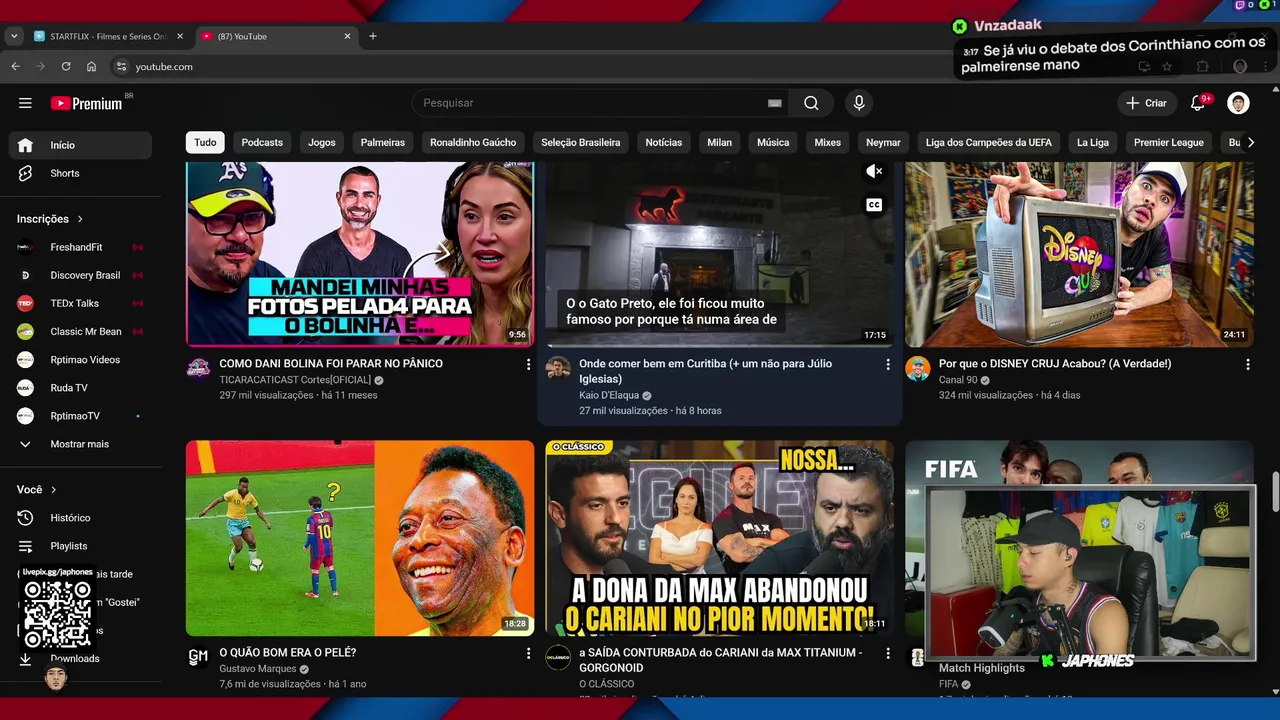Open more options for the Dani Bolina video

point(528,365)
